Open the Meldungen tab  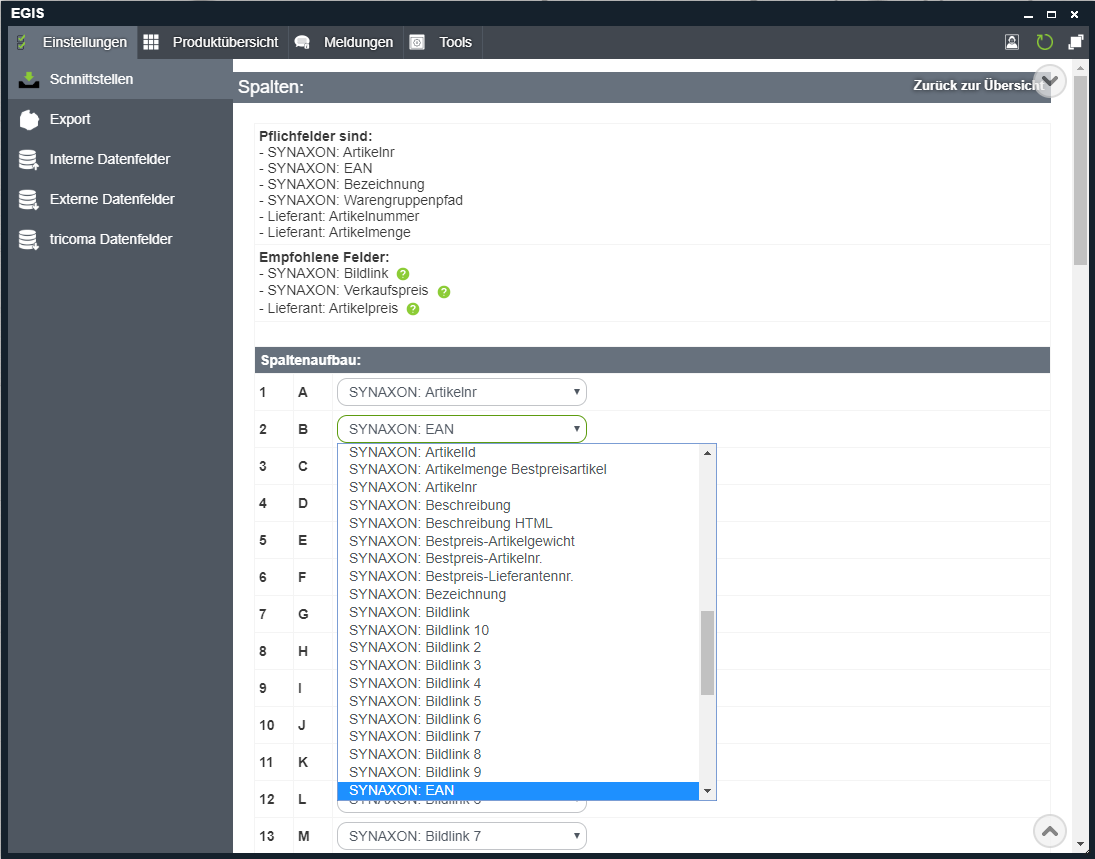pyautogui.click(x=344, y=43)
